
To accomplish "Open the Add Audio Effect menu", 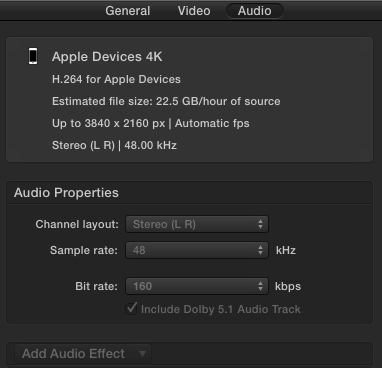I will click(83, 353).
